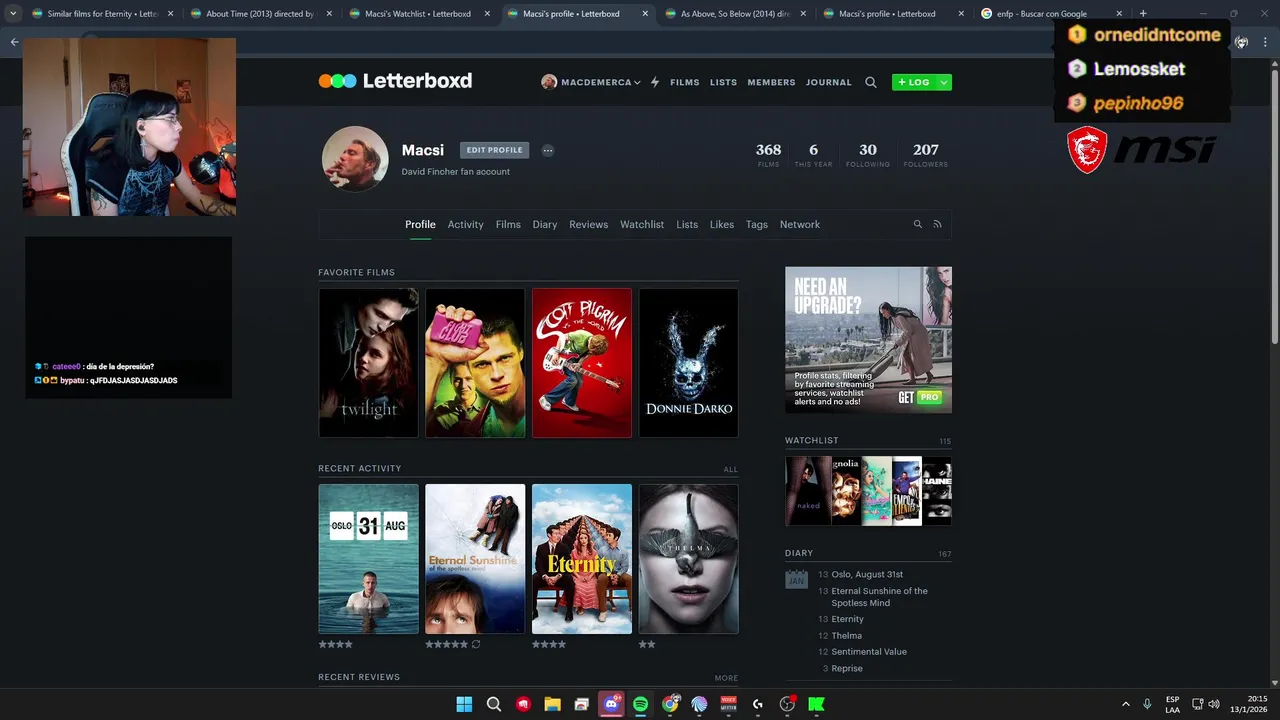Image resolution: width=1280 pixels, height=720 pixels.
Task: Open Voicemeeter from the taskbar
Action: (x=728, y=704)
